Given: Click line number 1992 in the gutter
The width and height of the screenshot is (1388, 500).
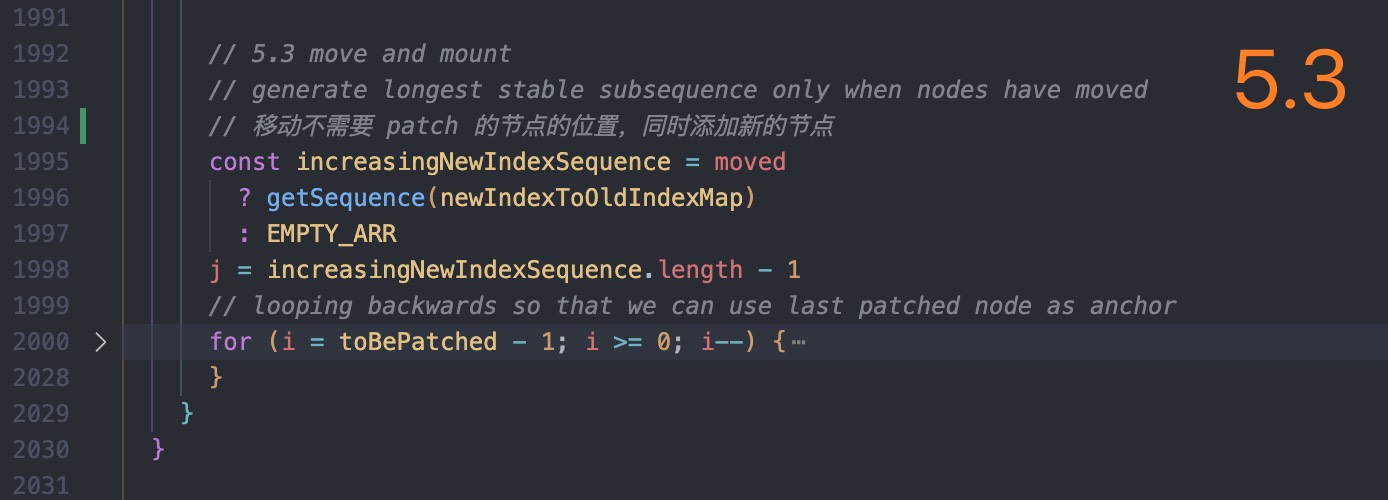Looking at the screenshot, I should click(41, 54).
